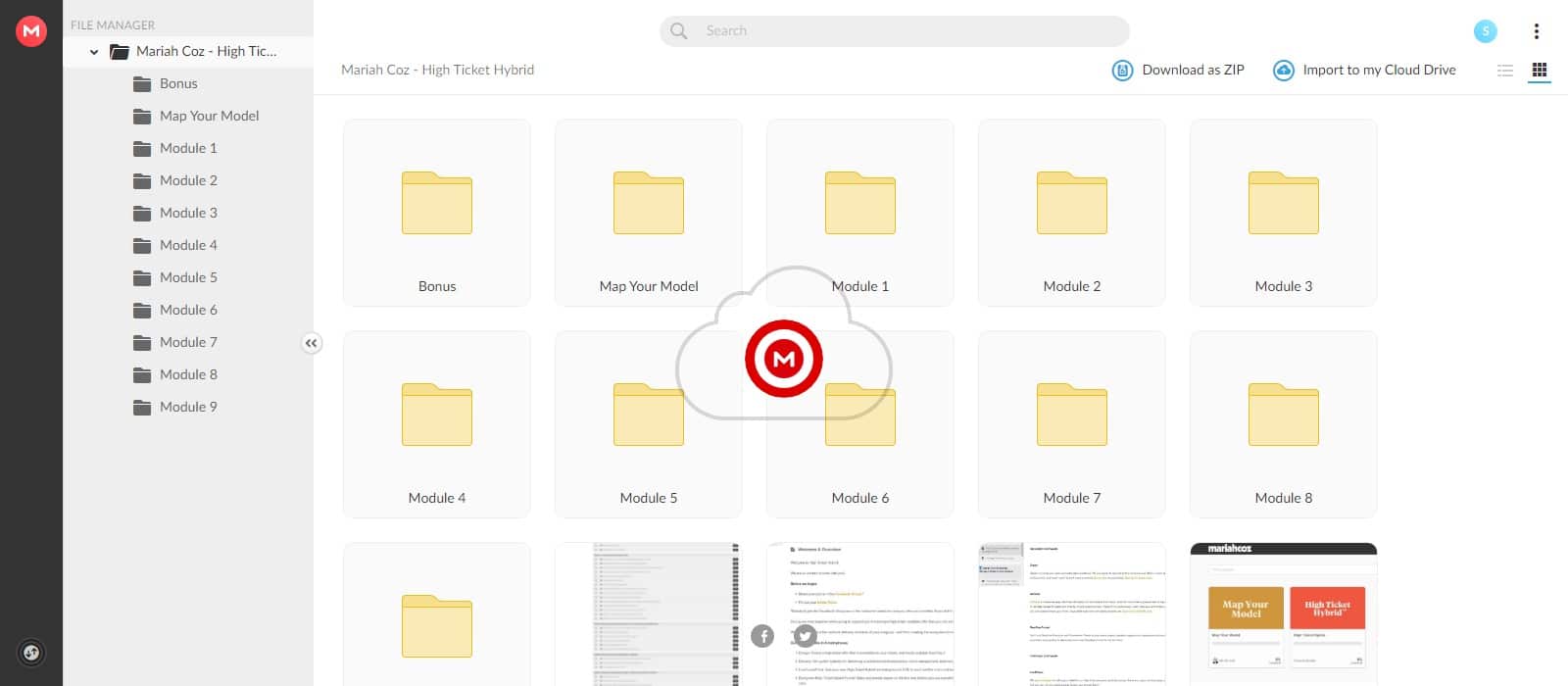The height and width of the screenshot is (686, 1568).
Task: Open the mariahcoz course thumbnail image
Action: point(1283,614)
